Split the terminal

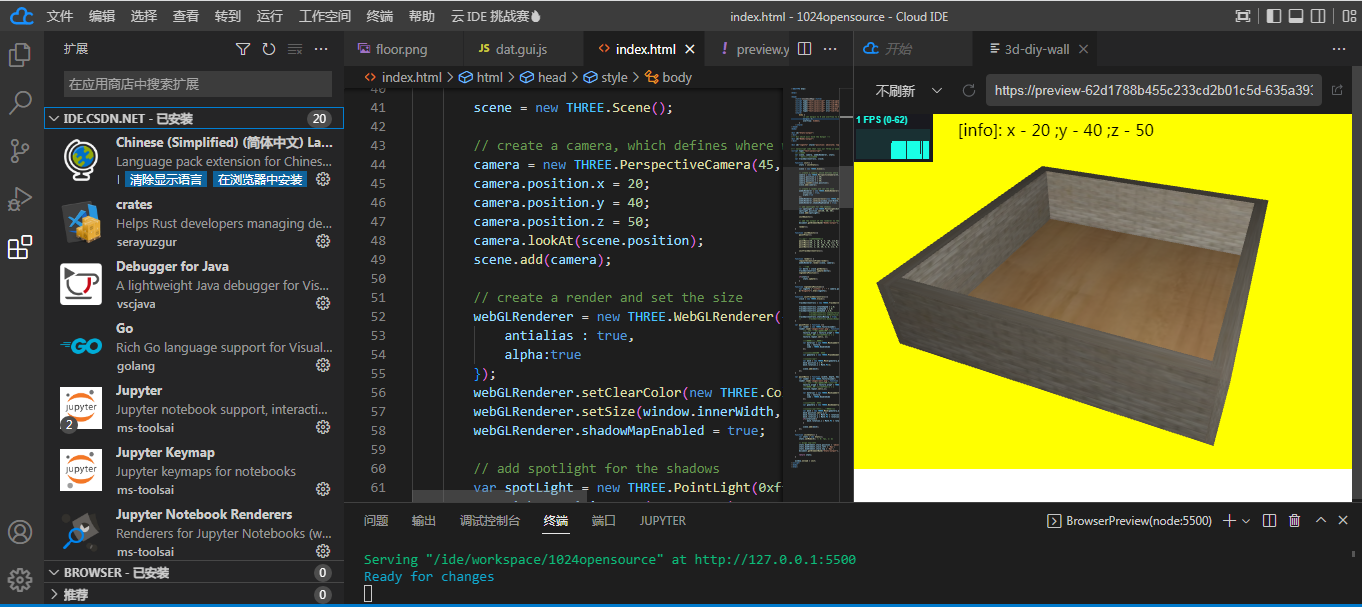1269,520
